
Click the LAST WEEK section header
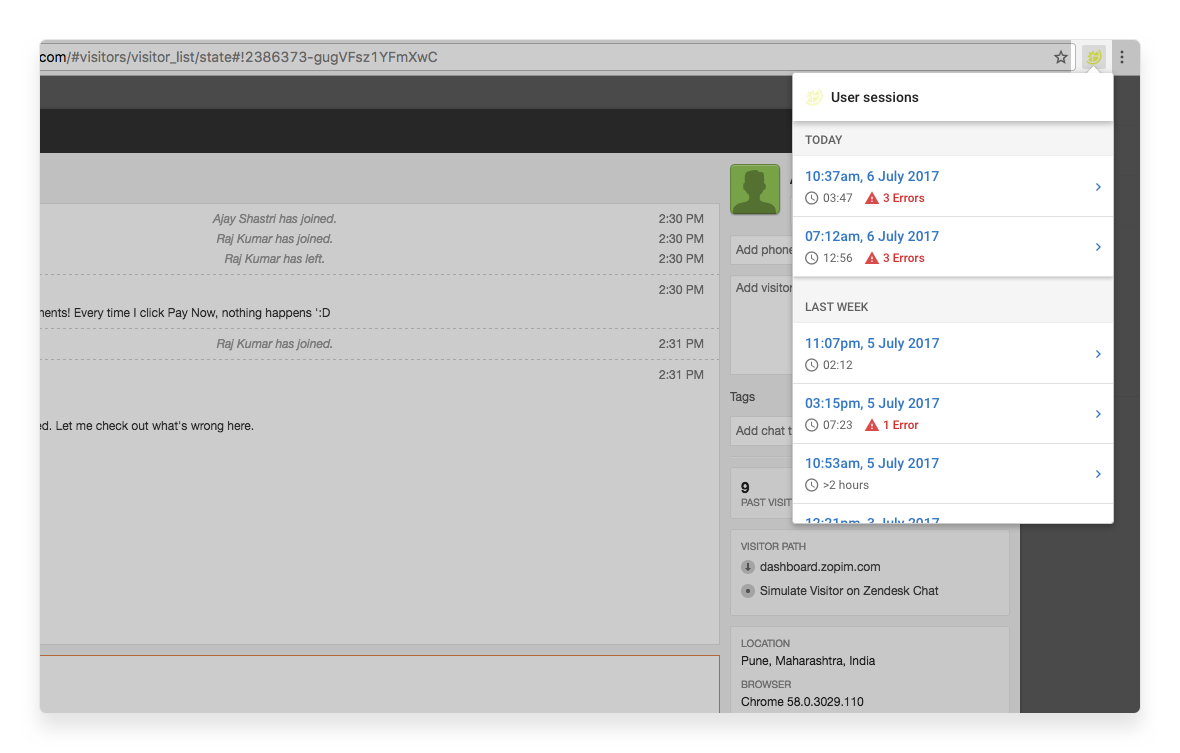coord(836,307)
